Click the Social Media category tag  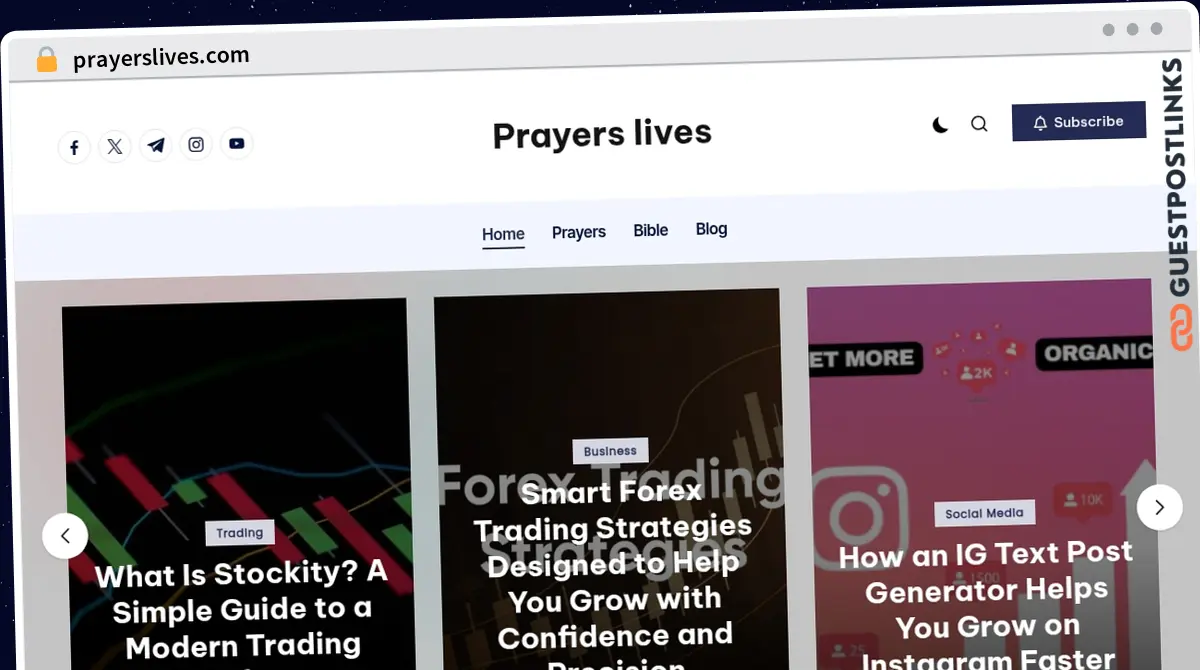click(x=985, y=513)
